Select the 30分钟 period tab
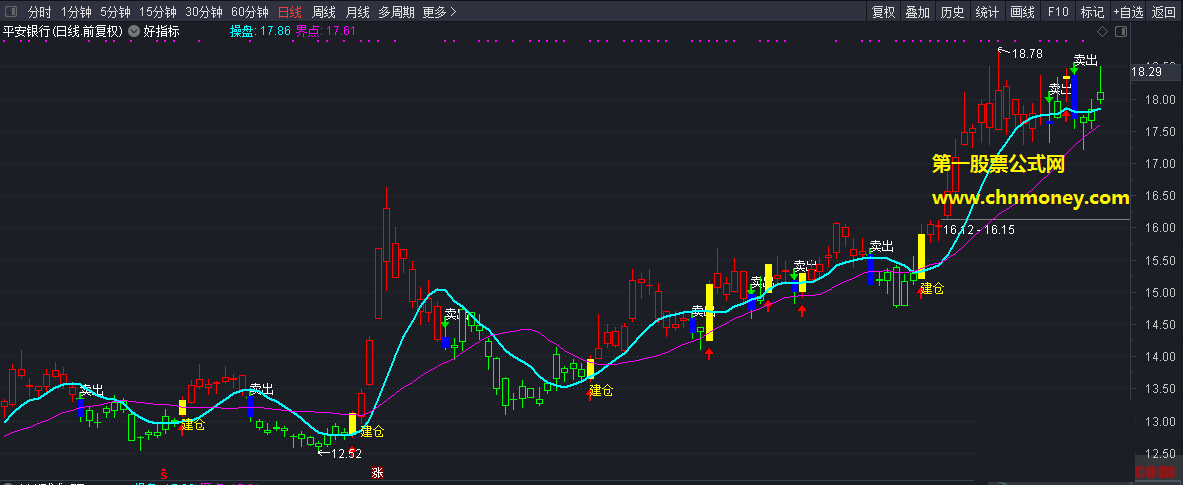 point(204,12)
